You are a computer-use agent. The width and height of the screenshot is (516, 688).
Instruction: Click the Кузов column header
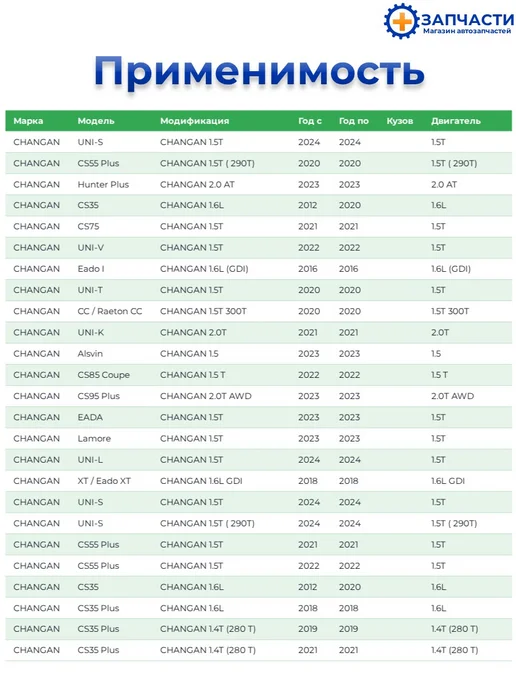pos(400,121)
